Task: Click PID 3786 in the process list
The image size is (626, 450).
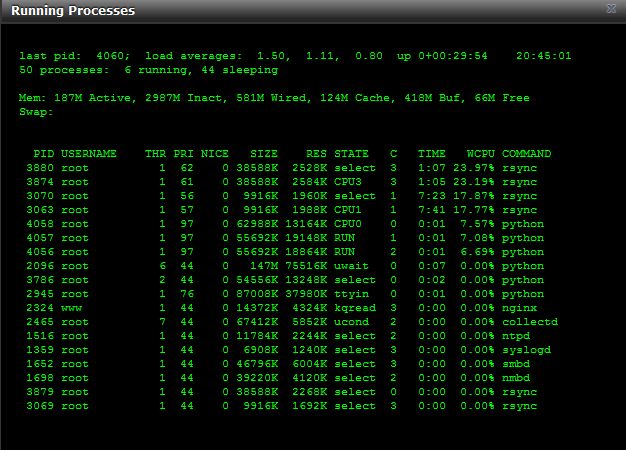Action: 40,280
